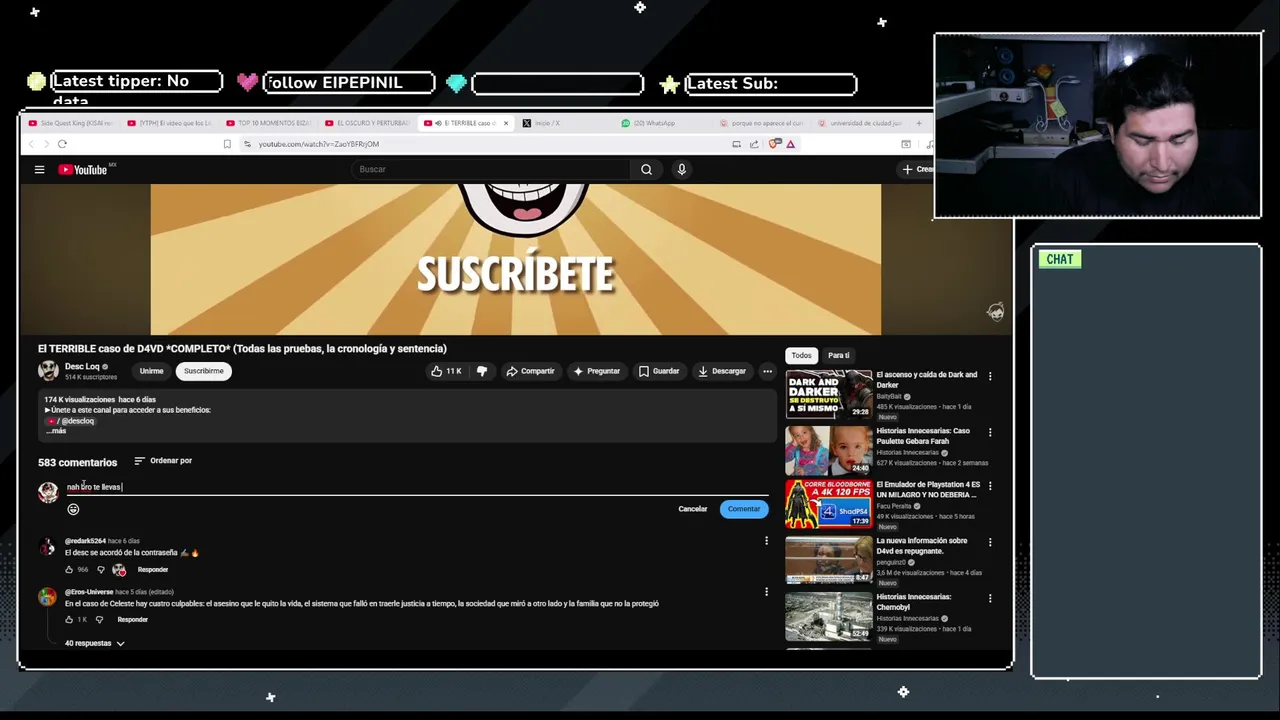1280x720 pixels.
Task: Open the video's more actions three-dot menu
Action: pyautogui.click(x=767, y=371)
